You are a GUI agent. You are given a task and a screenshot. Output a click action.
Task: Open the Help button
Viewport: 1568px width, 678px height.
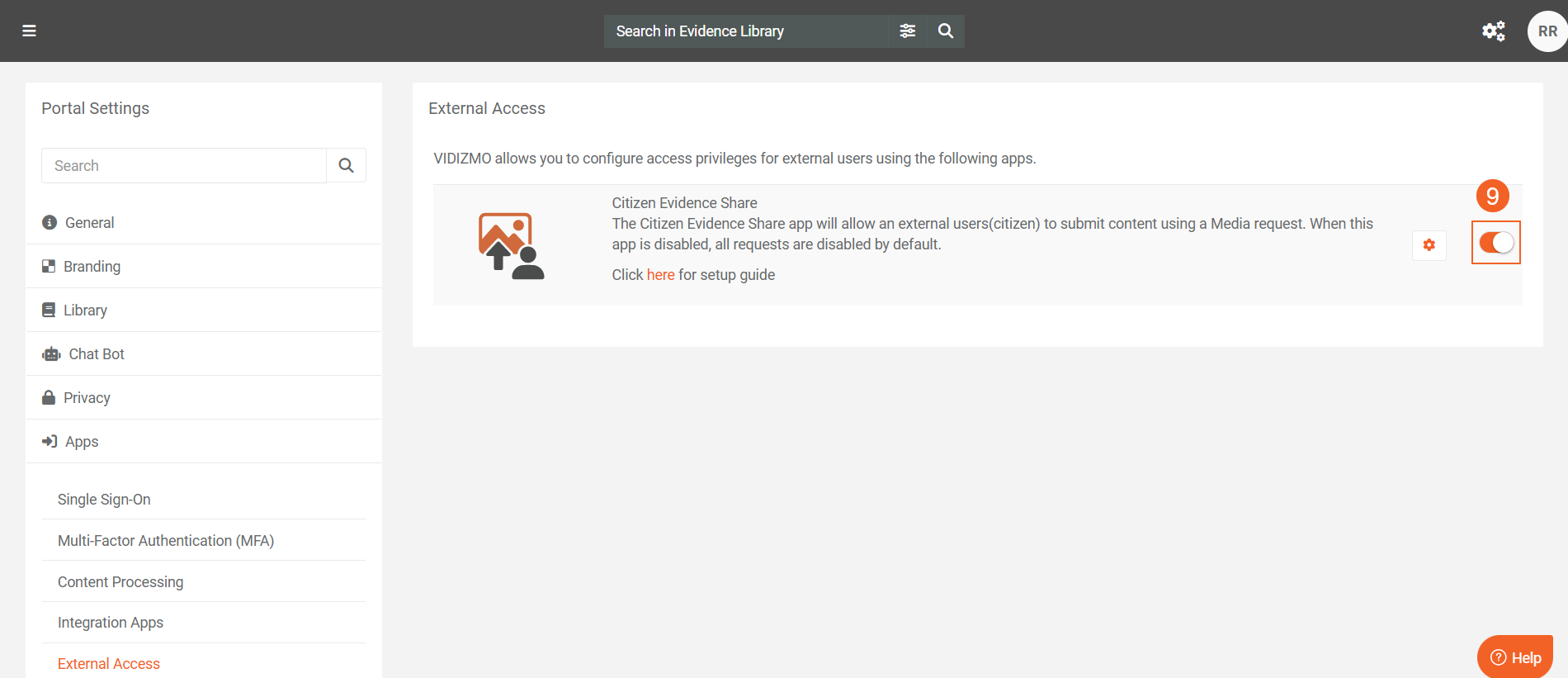pos(1515,657)
